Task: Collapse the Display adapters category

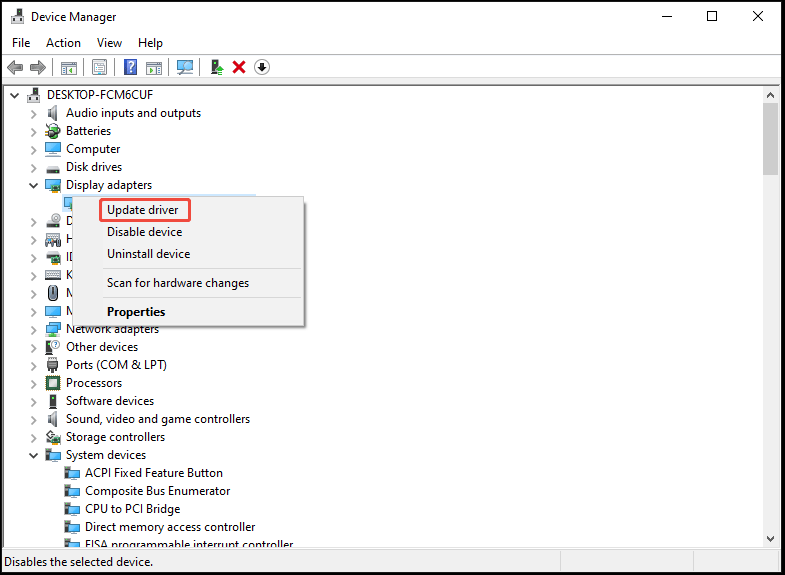Action: coord(34,186)
